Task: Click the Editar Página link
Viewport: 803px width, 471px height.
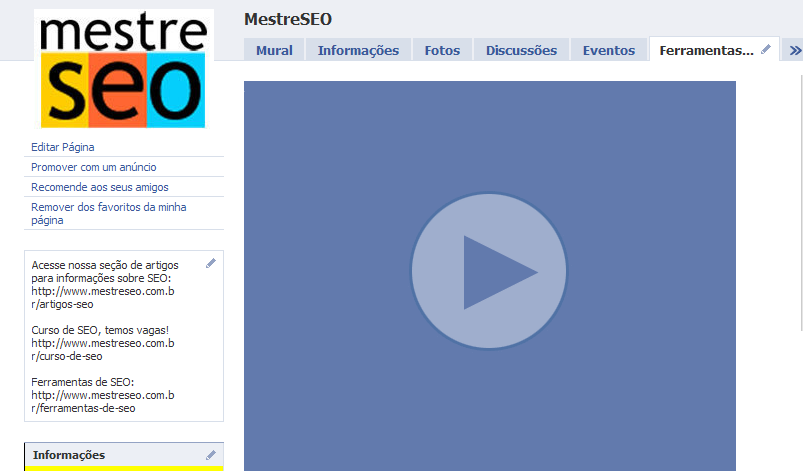Action: [x=63, y=147]
